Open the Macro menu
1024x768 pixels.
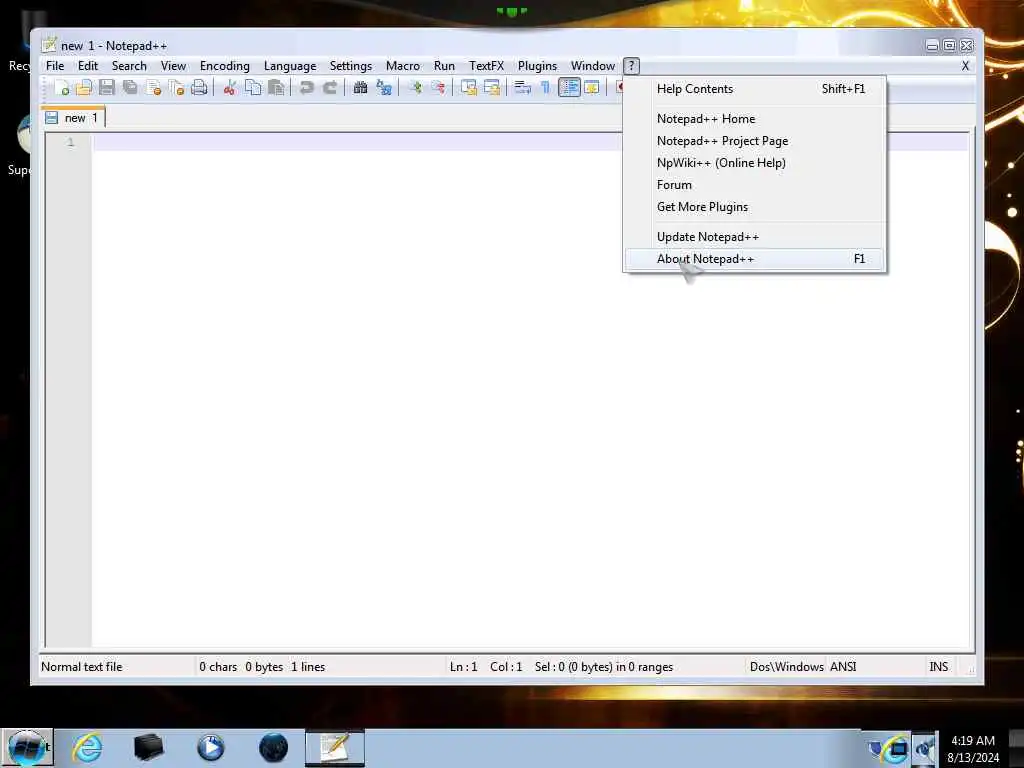tap(402, 66)
